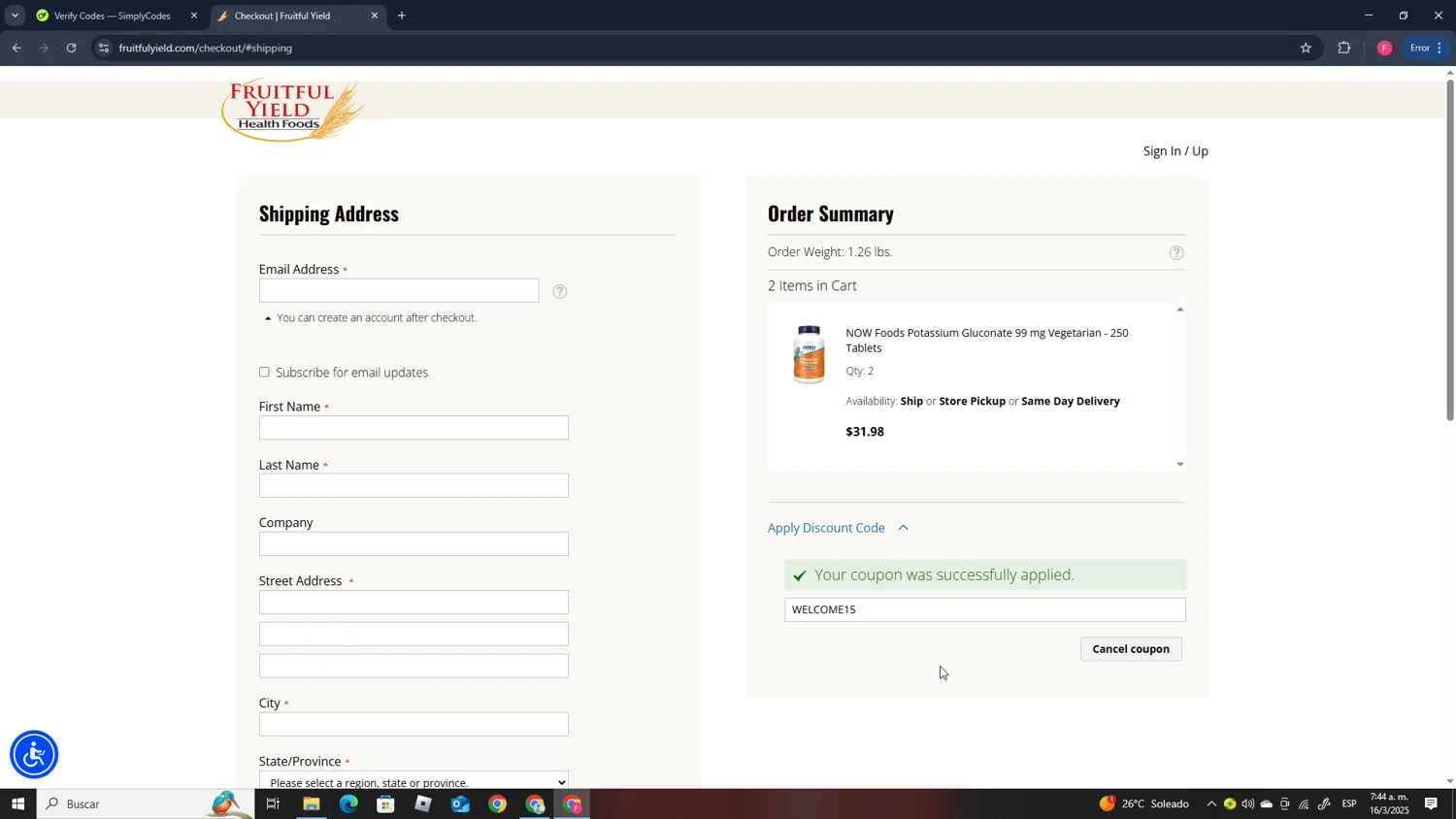Open the weather widget showing 26°C Soleado
Image resolution: width=1456 pixels, height=819 pixels.
(x=1144, y=803)
